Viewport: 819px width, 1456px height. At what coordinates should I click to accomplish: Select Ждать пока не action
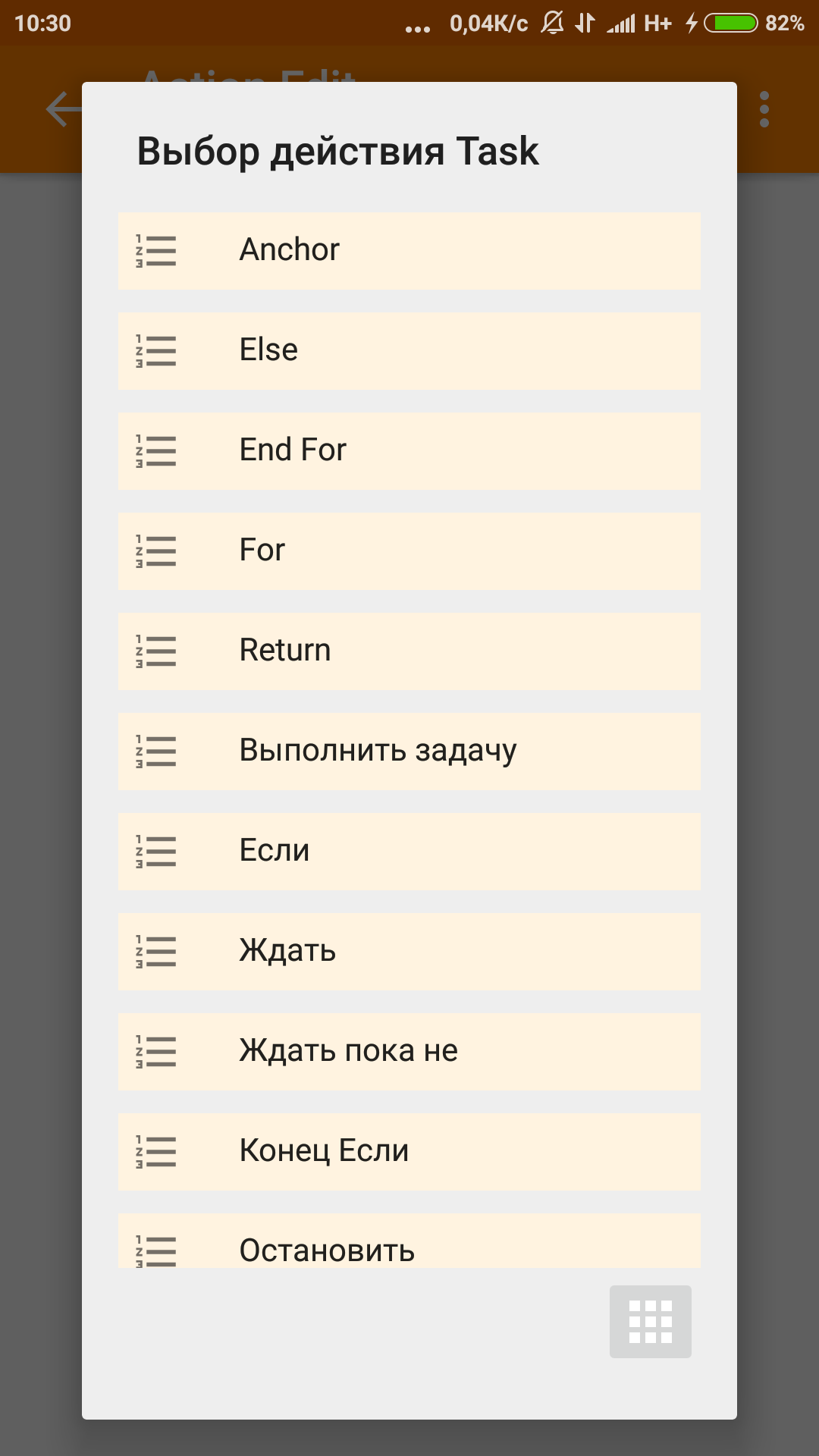409,1052
